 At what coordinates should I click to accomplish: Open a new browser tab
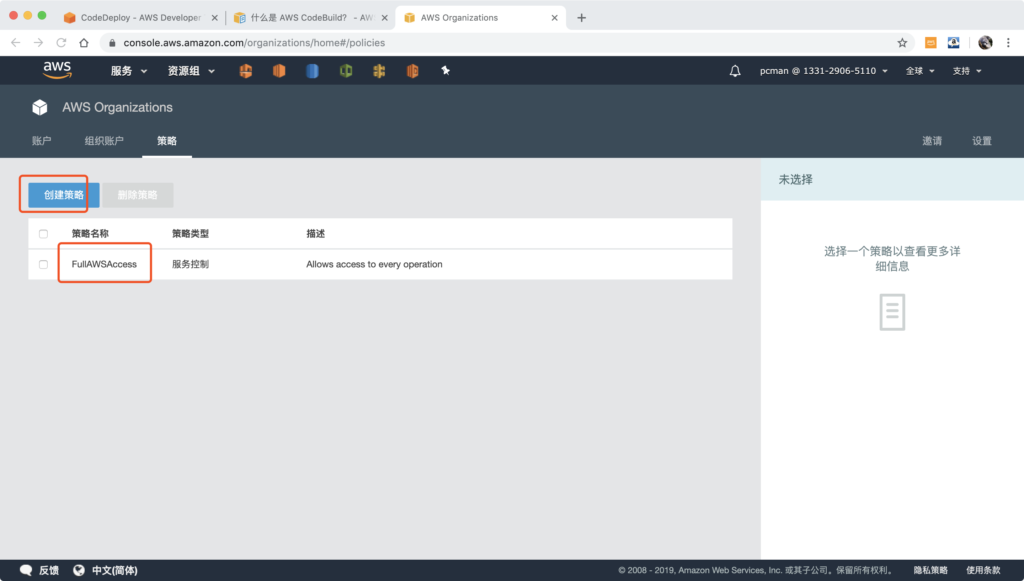click(581, 18)
